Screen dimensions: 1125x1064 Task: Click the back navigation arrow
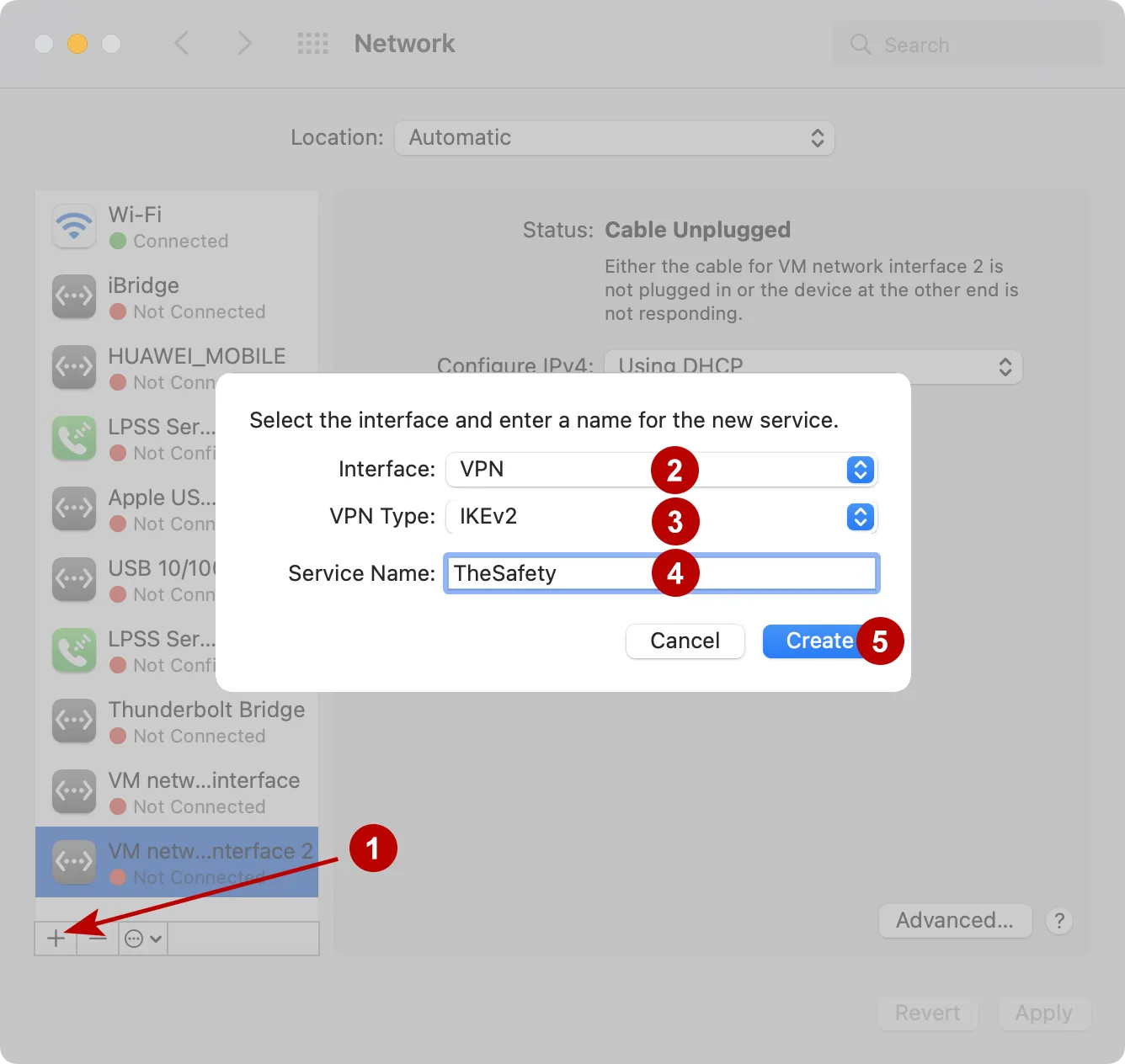[182, 43]
